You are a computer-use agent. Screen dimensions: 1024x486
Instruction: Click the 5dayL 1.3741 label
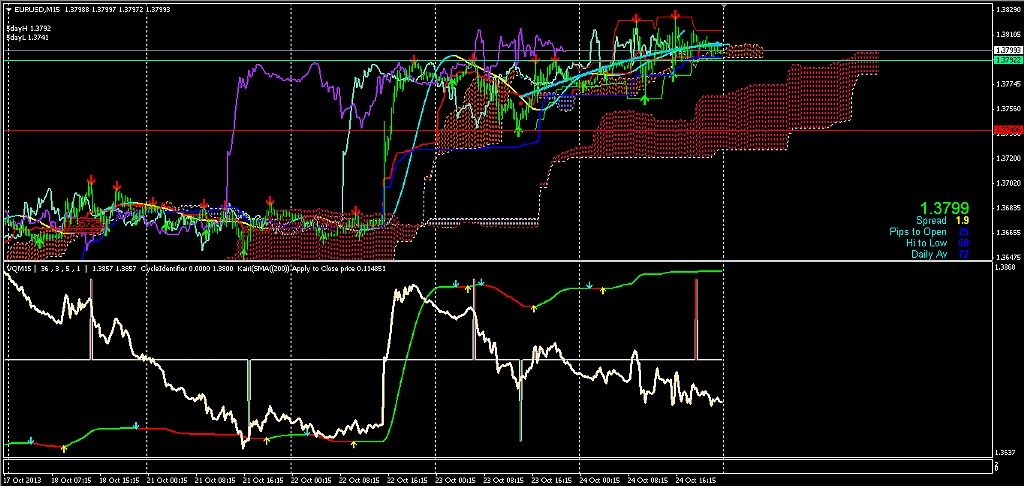click(x=28, y=38)
